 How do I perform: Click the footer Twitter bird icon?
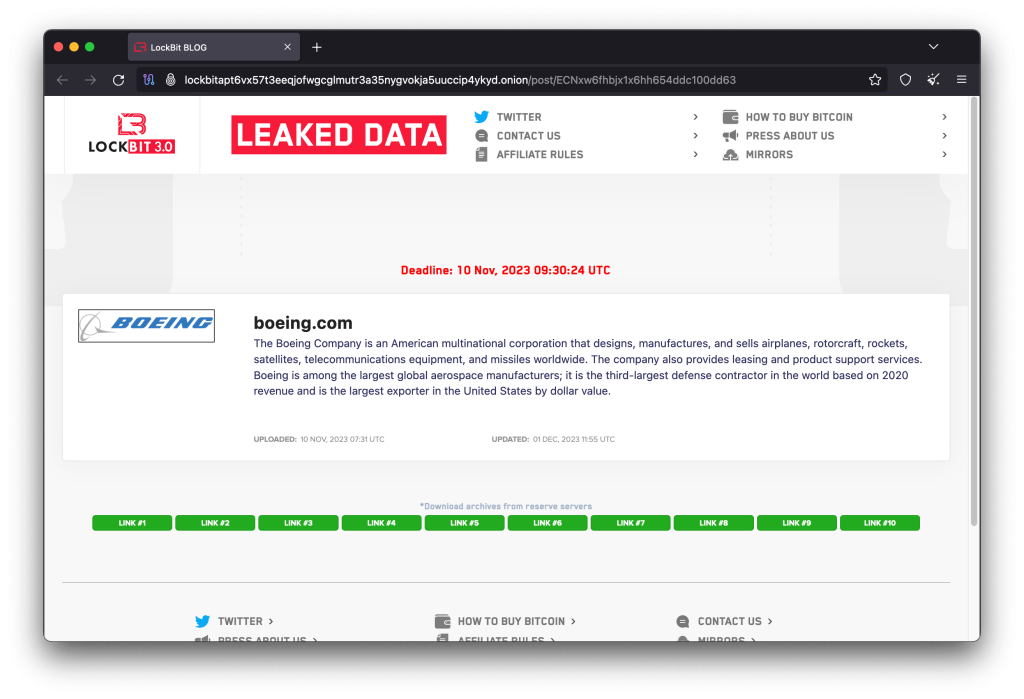tap(202, 621)
